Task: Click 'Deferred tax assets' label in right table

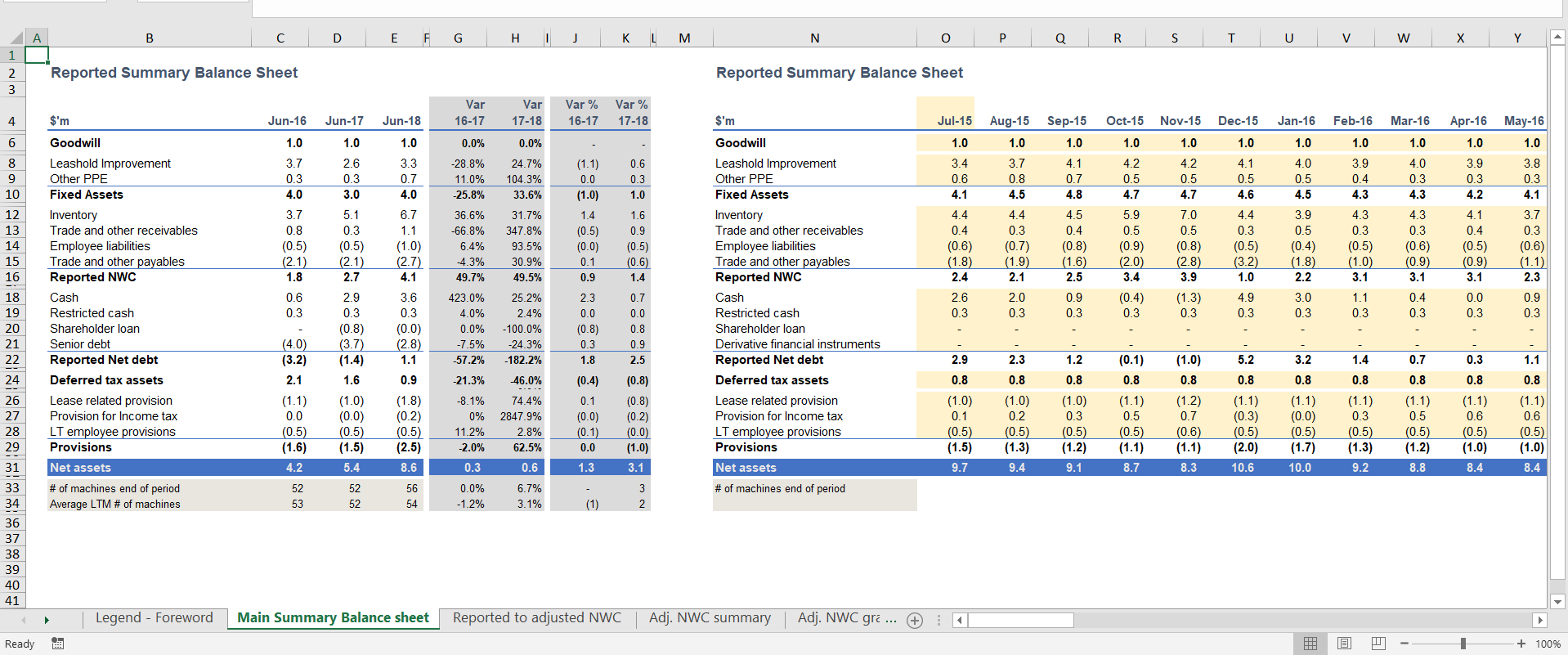Action: (772, 380)
